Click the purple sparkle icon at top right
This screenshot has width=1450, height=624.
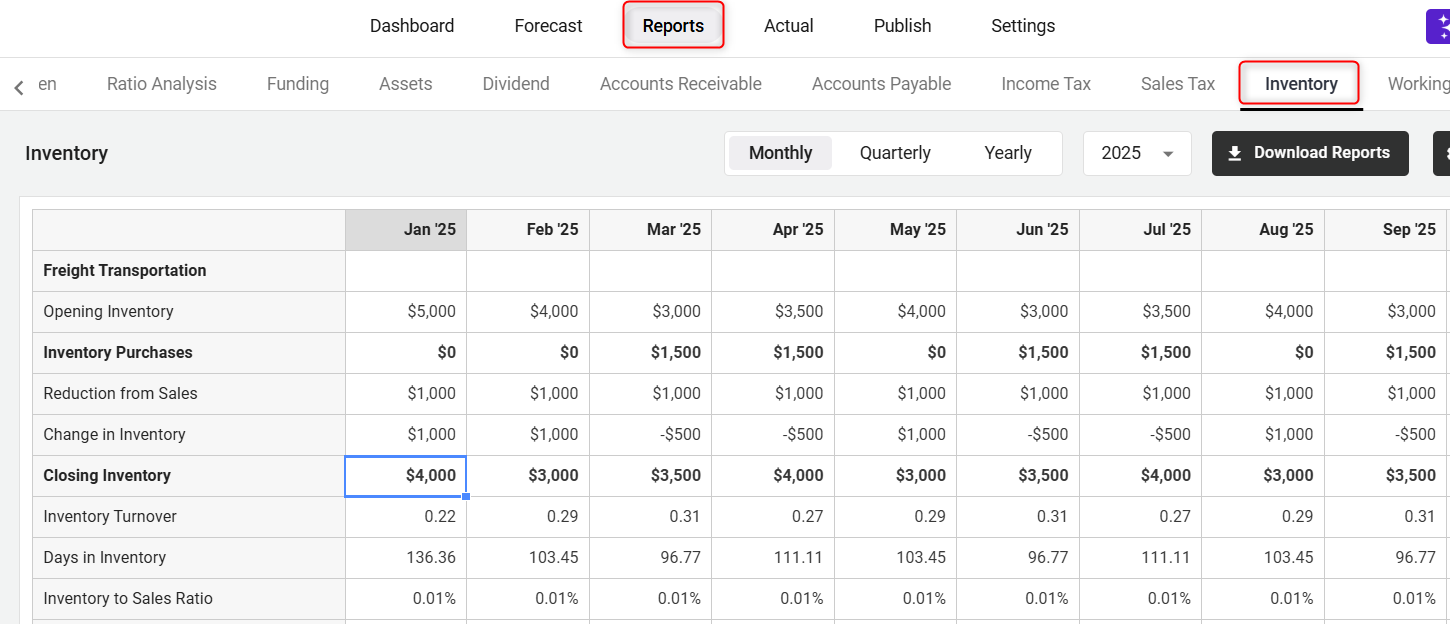[x=1438, y=27]
